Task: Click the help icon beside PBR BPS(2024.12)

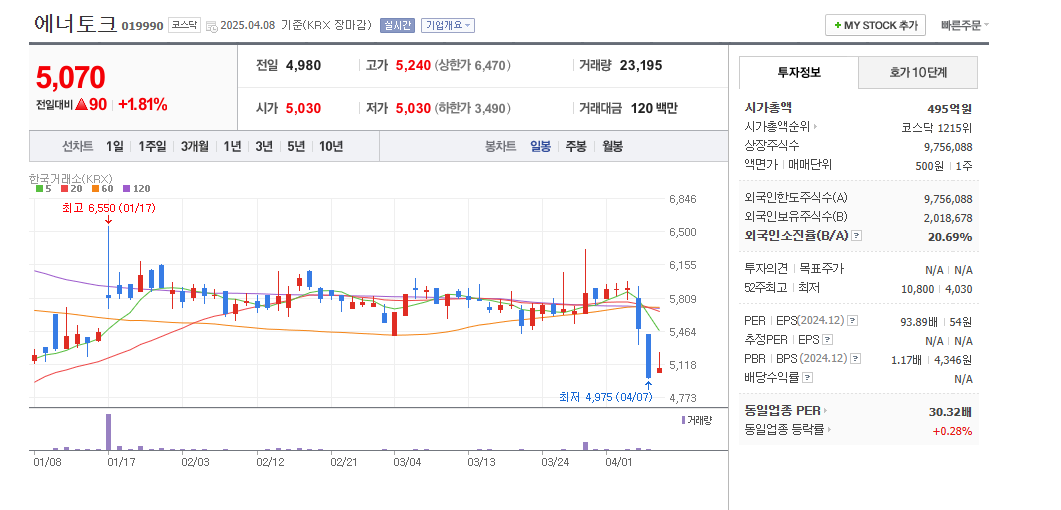Action: point(857,358)
